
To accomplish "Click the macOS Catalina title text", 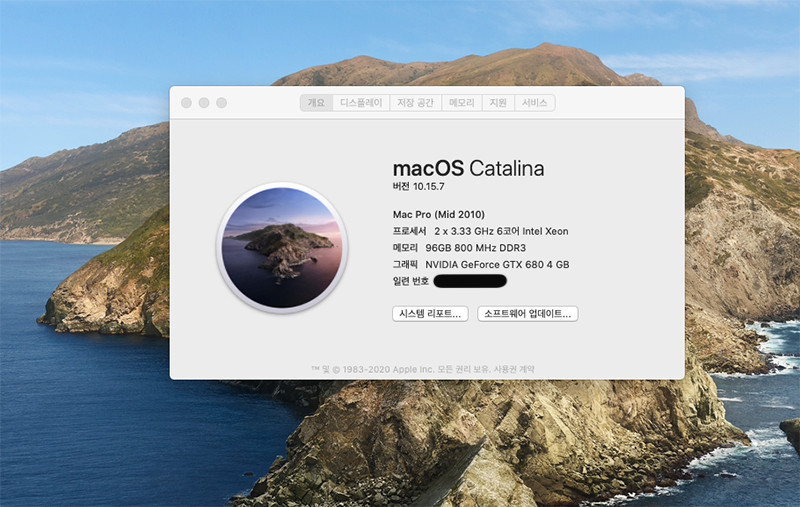I will 468,168.
